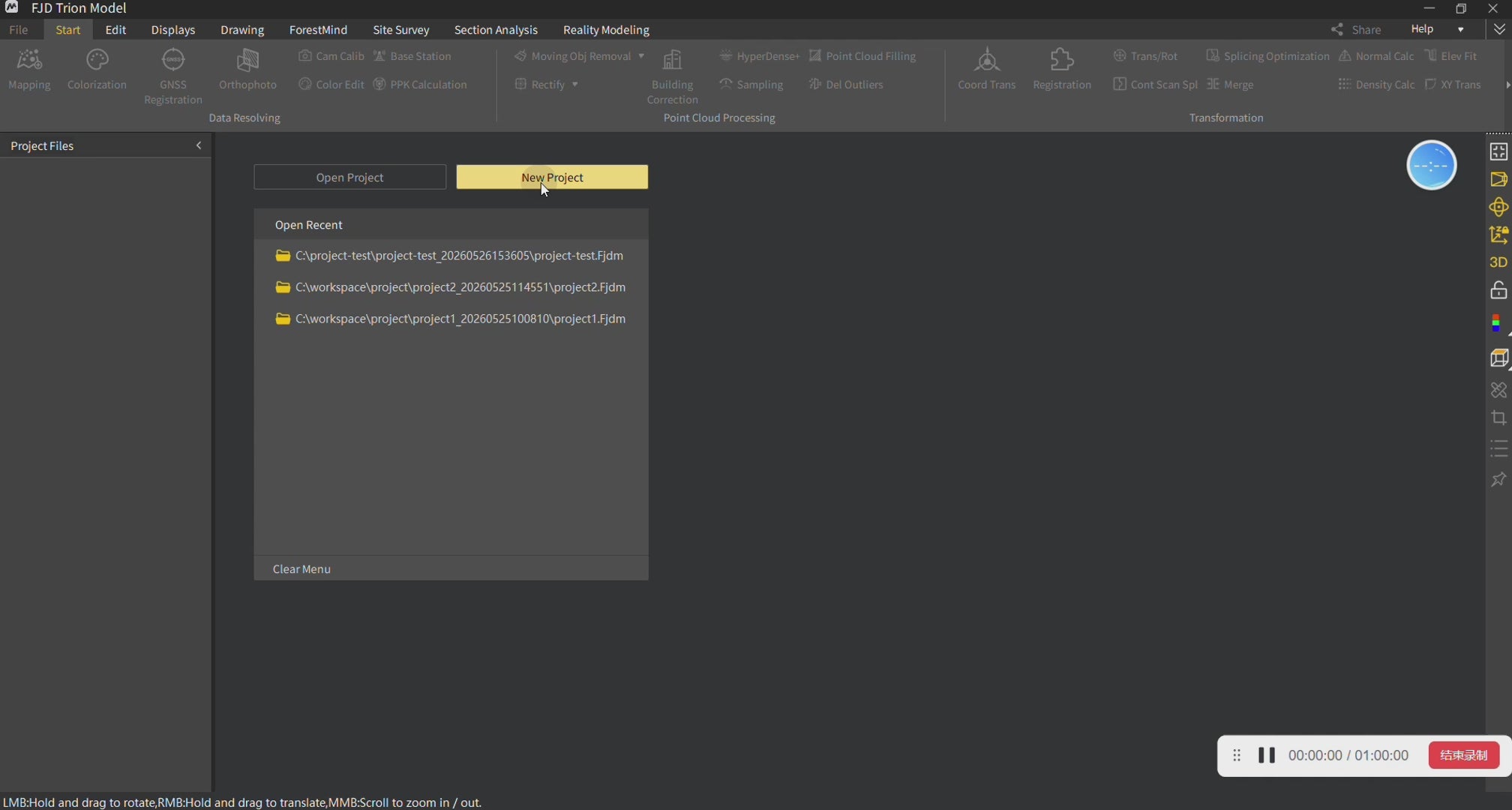
Task: Switch to the Displays tab
Action: pyautogui.click(x=173, y=30)
